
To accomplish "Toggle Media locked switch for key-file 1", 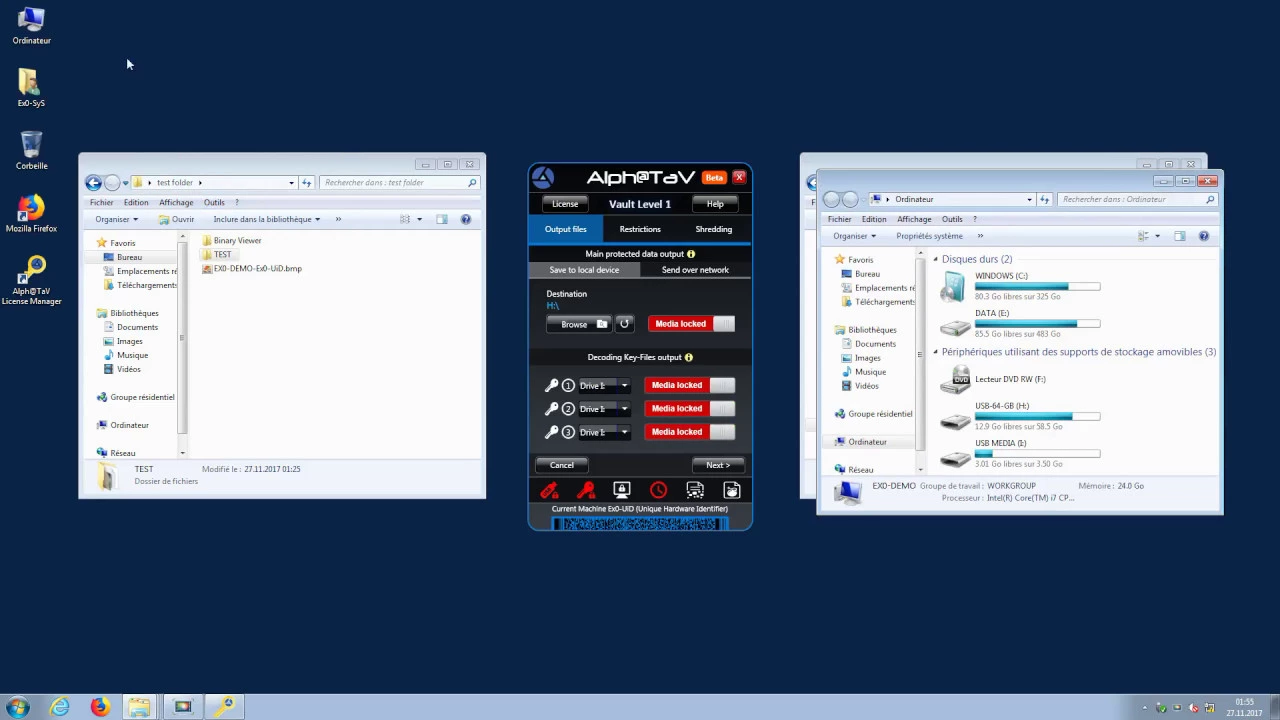I will click(x=689, y=385).
